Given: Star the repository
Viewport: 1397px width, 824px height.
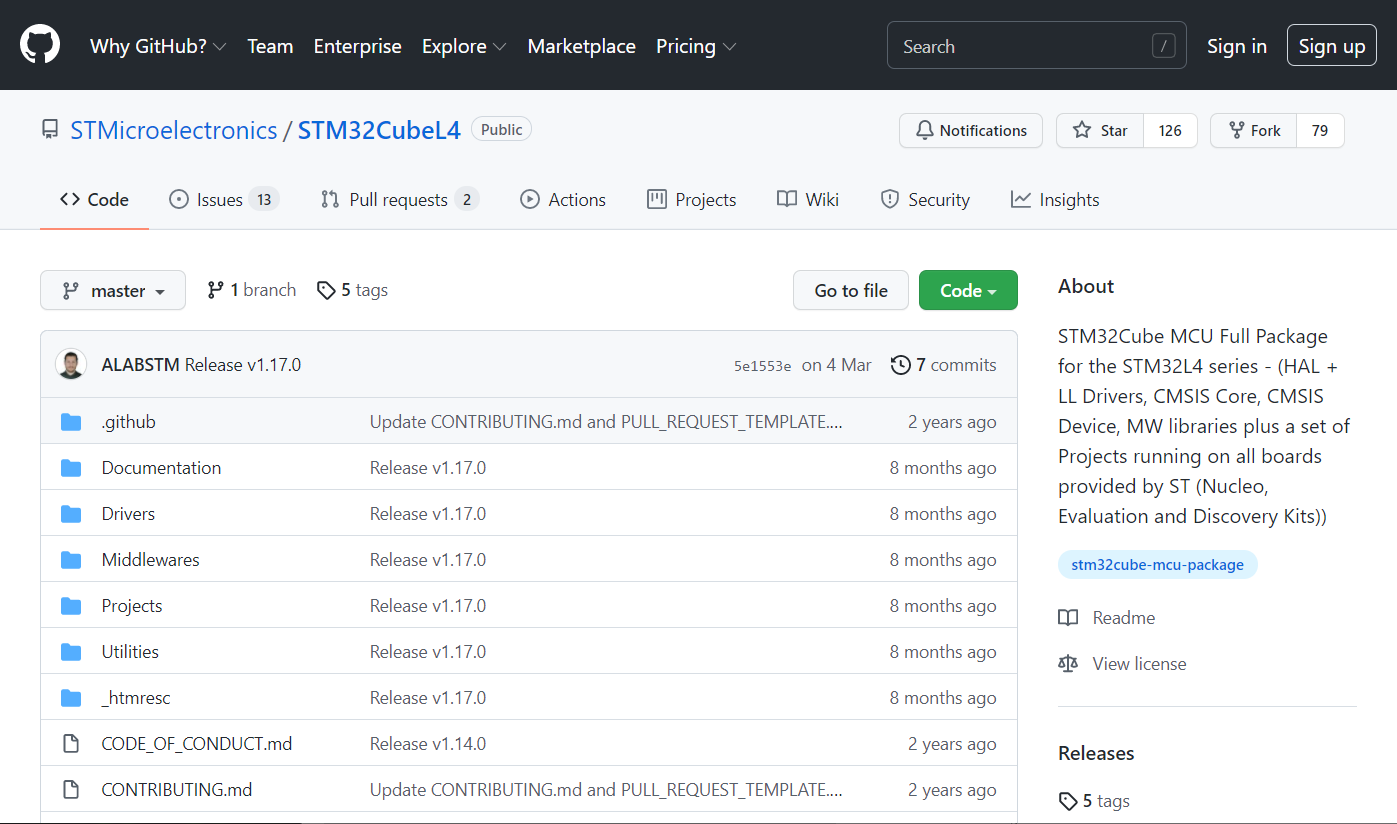Looking at the screenshot, I should point(1100,131).
